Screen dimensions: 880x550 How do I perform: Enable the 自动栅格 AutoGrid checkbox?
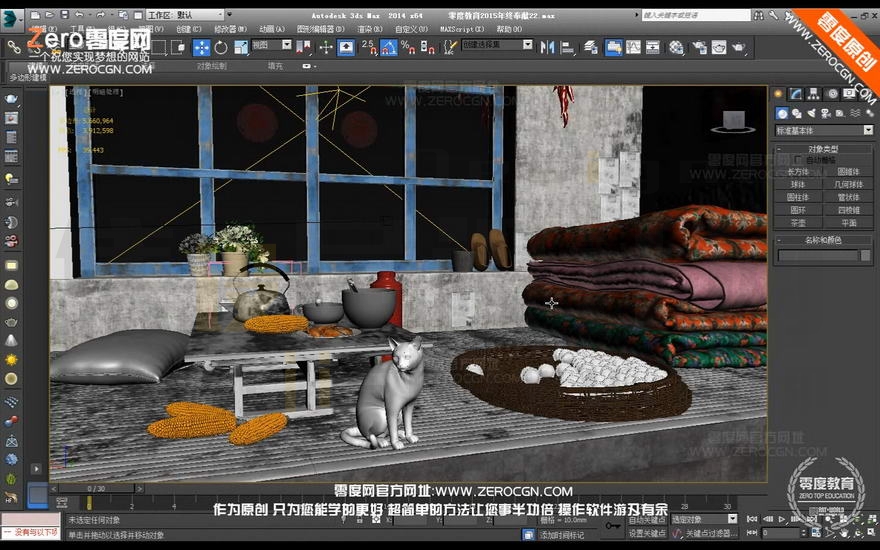click(798, 160)
